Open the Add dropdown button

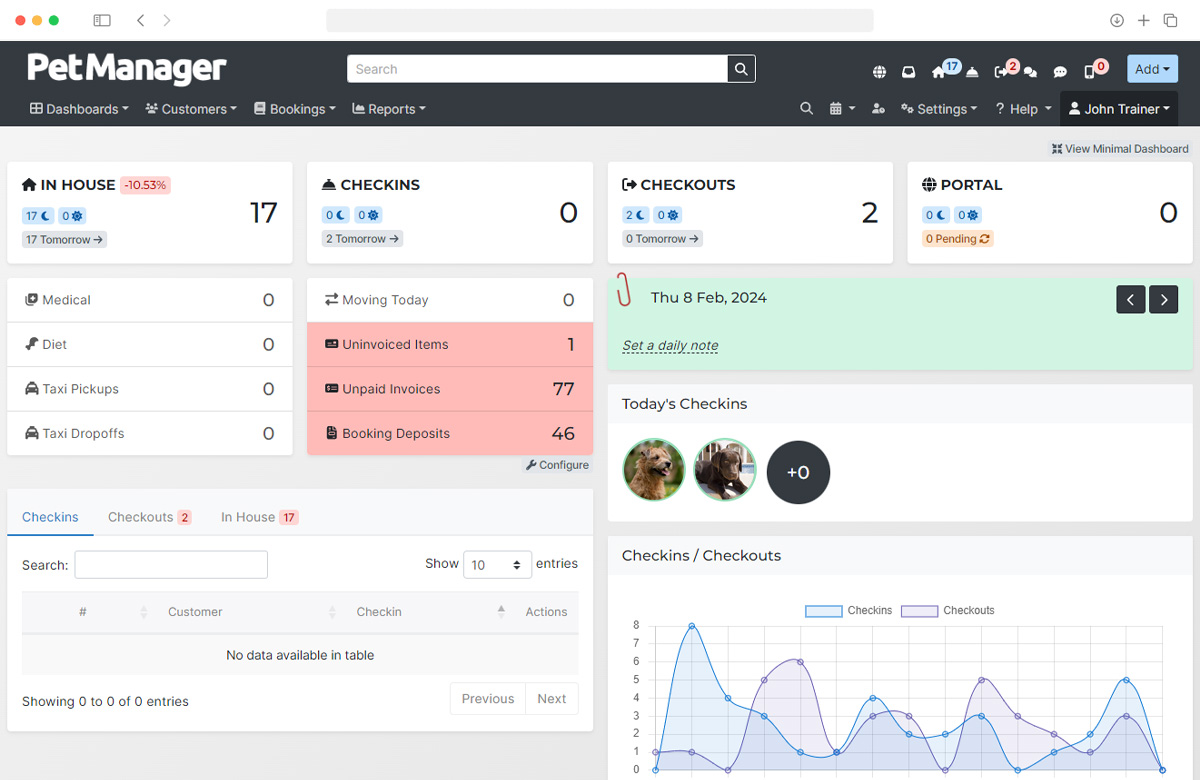tap(1152, 69)
